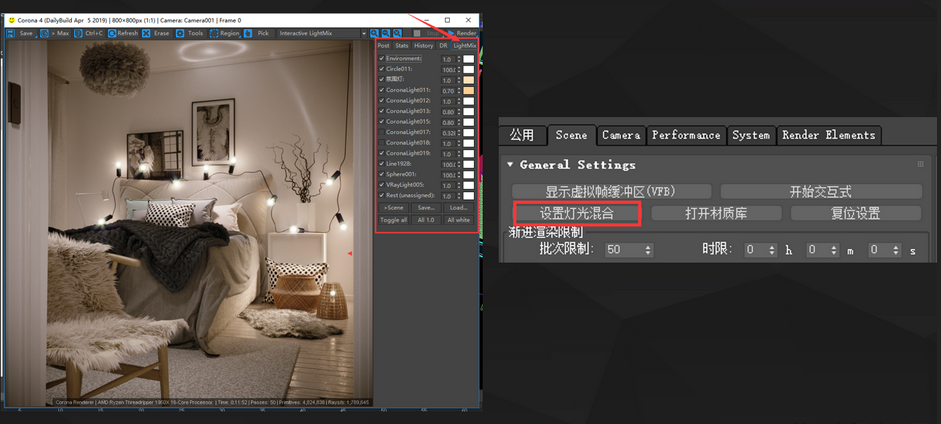Enable the CoronaLight017 checkbox
The height and width of the screenshot is (424, 941).
381,132
